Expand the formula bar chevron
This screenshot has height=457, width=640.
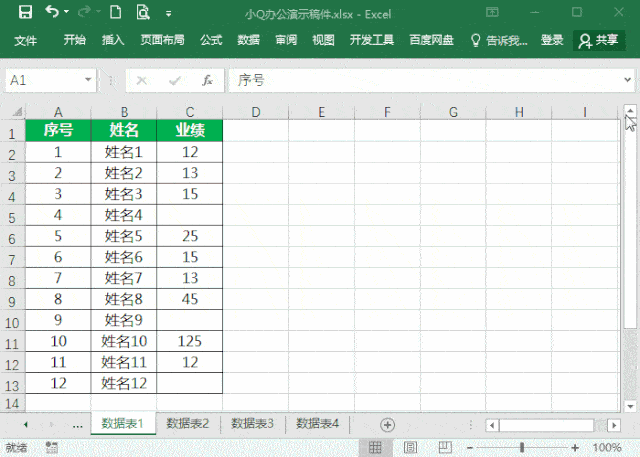click(628, 80)
